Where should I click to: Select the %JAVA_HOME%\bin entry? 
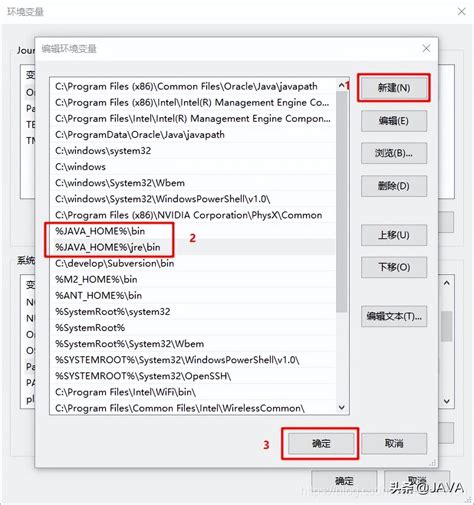click(193, 231)
